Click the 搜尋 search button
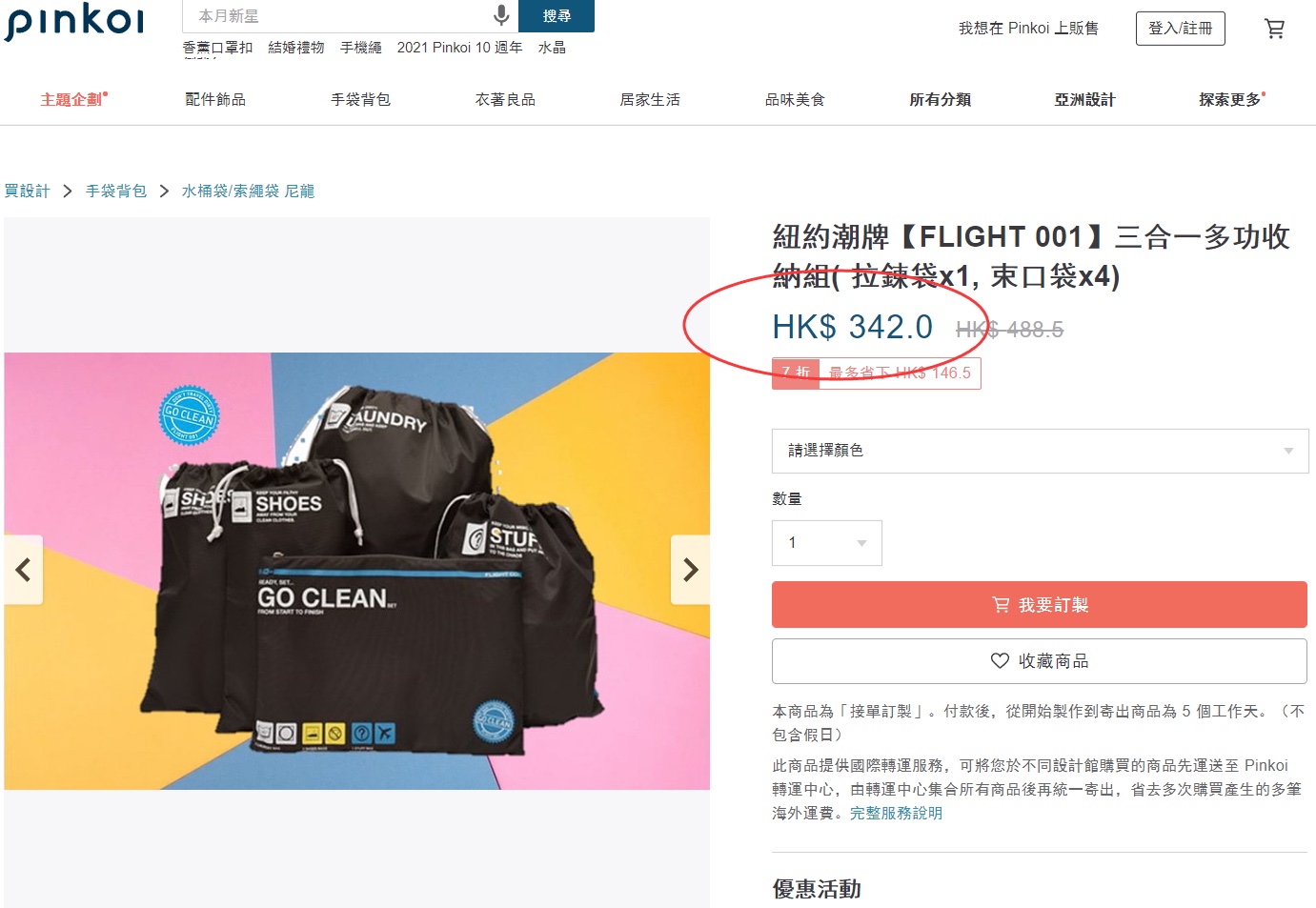1316x908 pixels. coord(557,15)
